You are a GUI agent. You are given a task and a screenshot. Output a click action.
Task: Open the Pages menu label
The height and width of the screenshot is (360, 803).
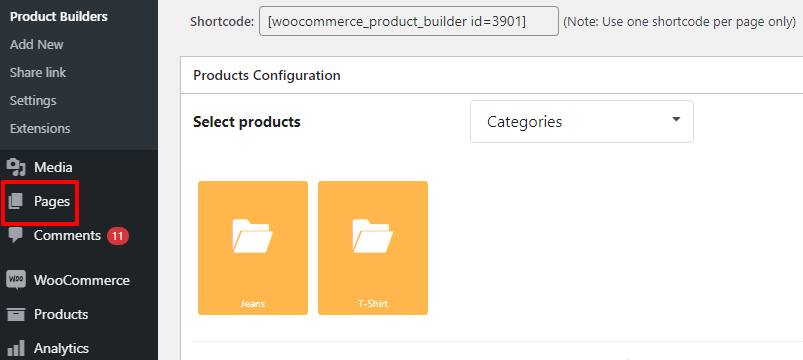tap(52, 202)
